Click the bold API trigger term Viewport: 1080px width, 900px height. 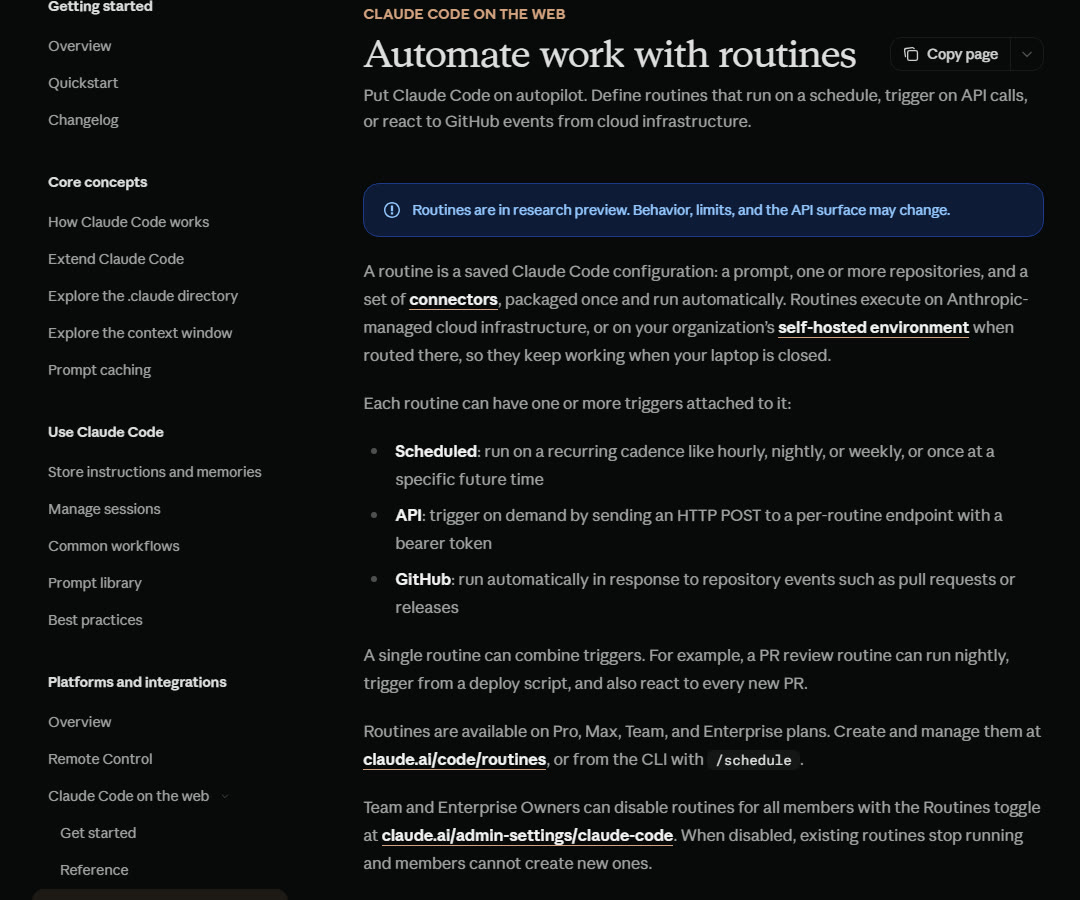[x=408, y=516]
